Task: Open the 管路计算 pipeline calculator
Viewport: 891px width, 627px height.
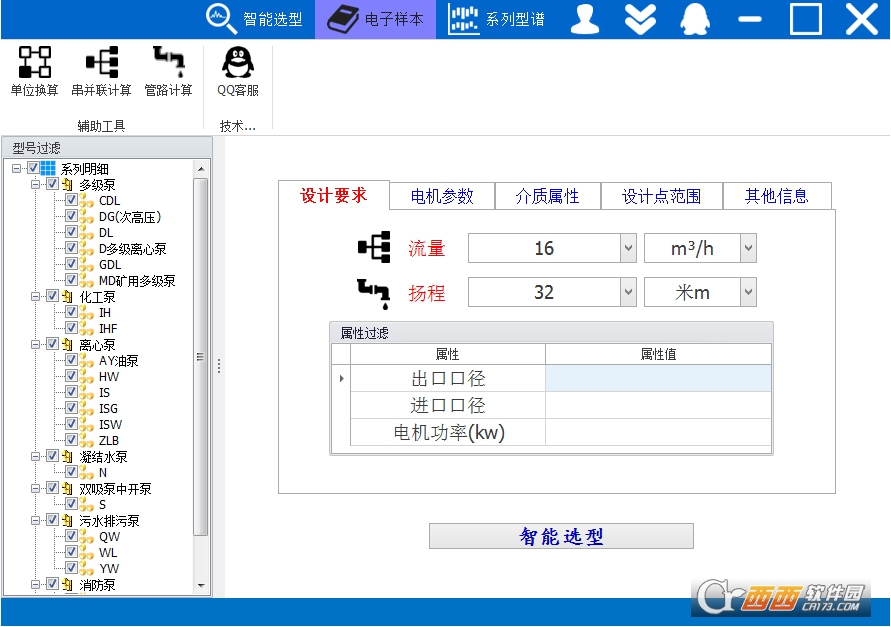Action: click(168, 71)
